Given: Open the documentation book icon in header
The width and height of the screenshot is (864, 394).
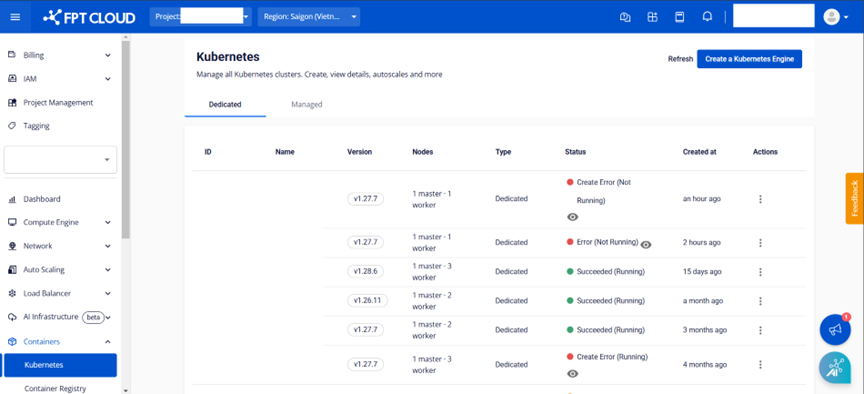Looking at the screenshot, I should tap(680, 17).
